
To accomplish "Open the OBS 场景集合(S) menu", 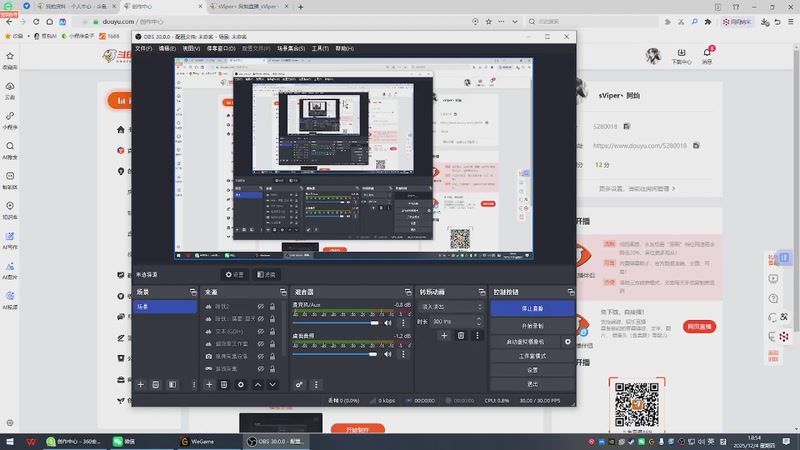I will click(x=291, y=48).
